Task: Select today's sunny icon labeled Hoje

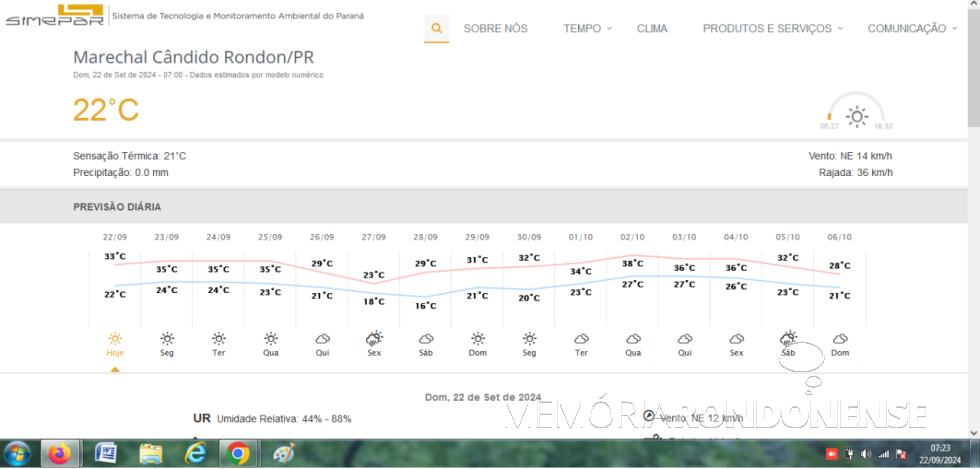Action: coord(115,339)
